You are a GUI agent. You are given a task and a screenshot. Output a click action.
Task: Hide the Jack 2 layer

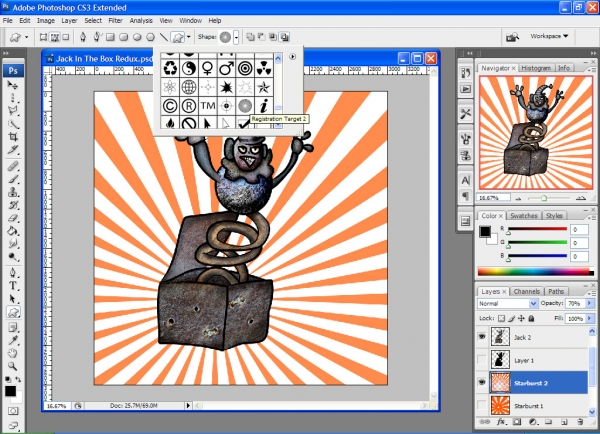[x=482, y=337]
